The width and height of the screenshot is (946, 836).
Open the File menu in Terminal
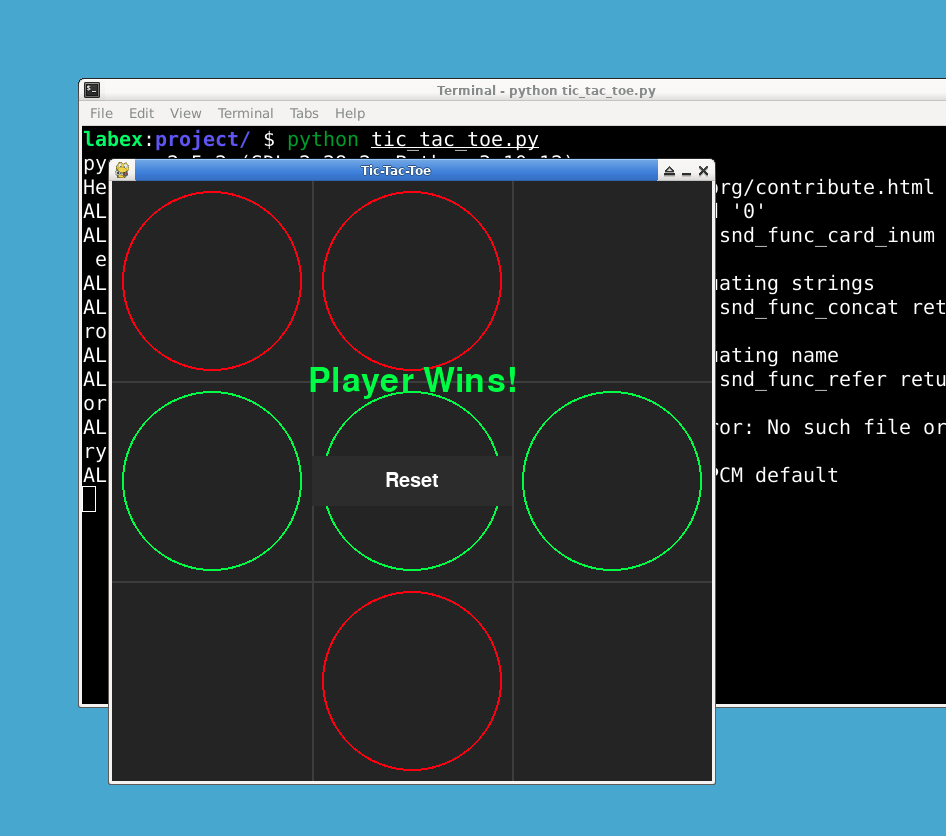coord(100,113)
